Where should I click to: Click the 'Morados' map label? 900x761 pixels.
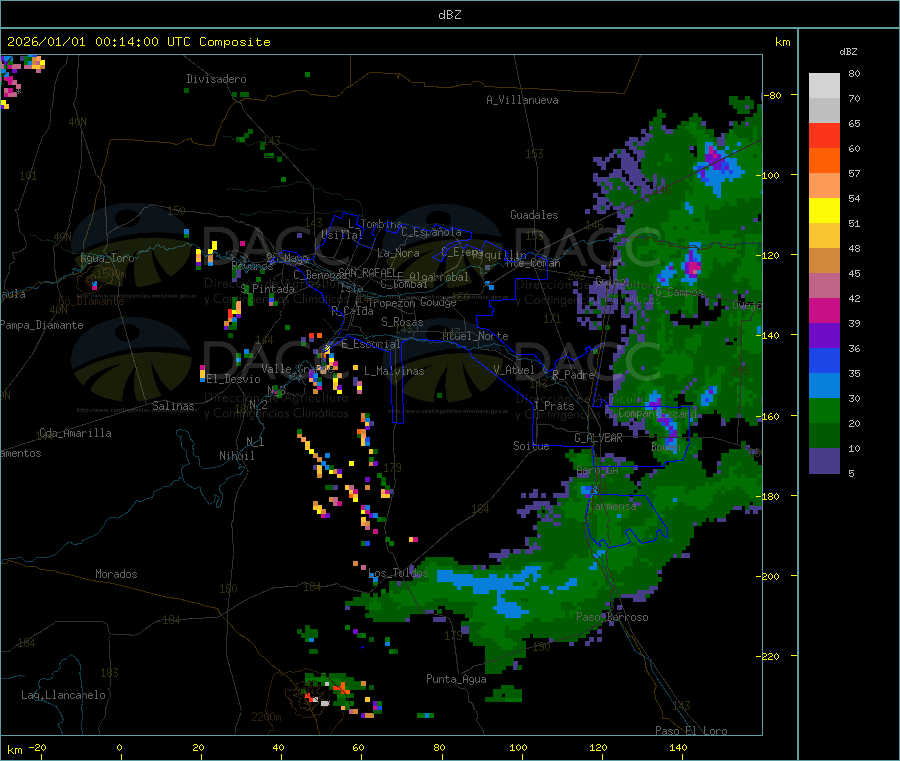point(116,574)
